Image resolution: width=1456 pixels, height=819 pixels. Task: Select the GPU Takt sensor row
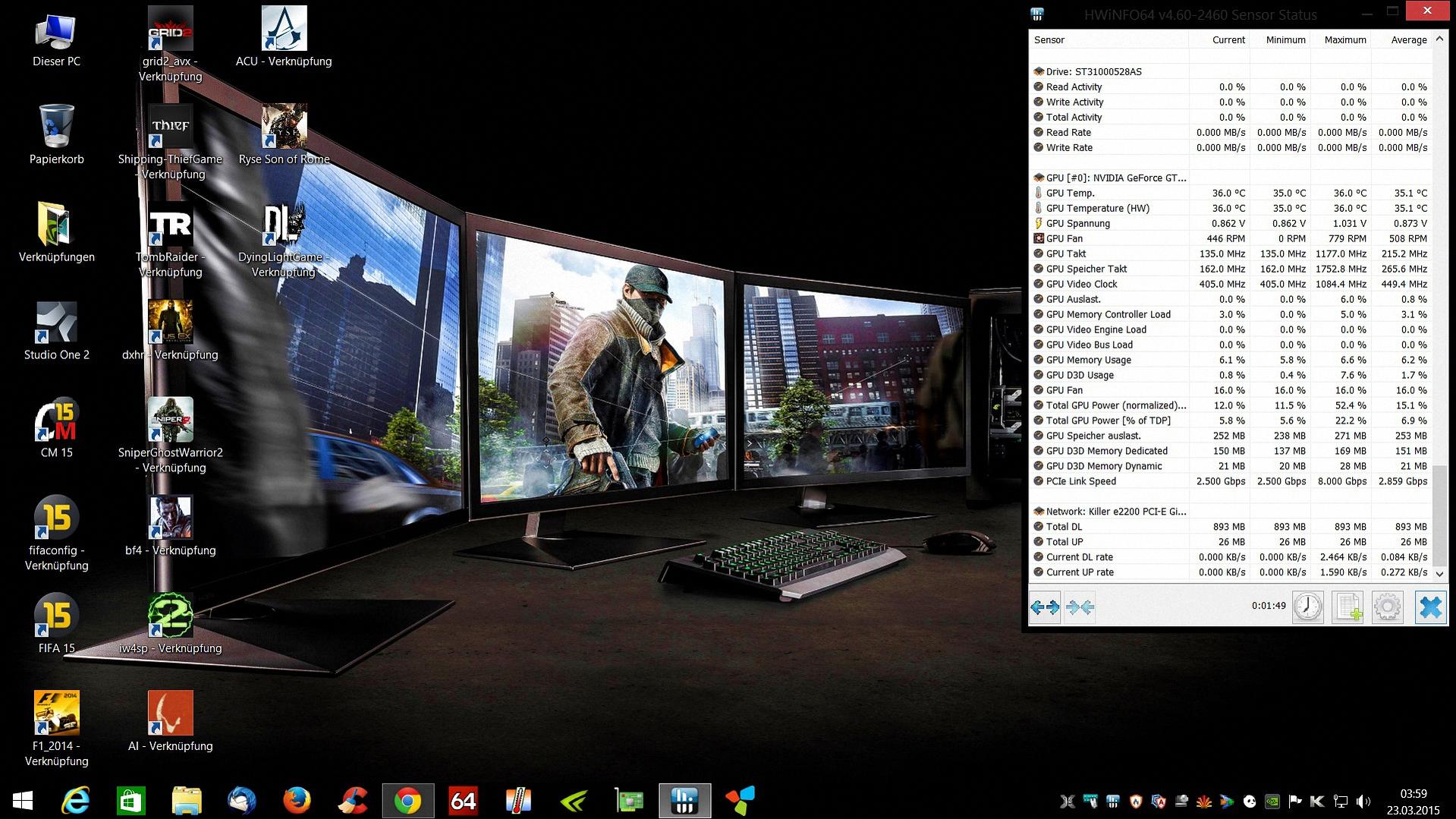(x=1230, y=254)
